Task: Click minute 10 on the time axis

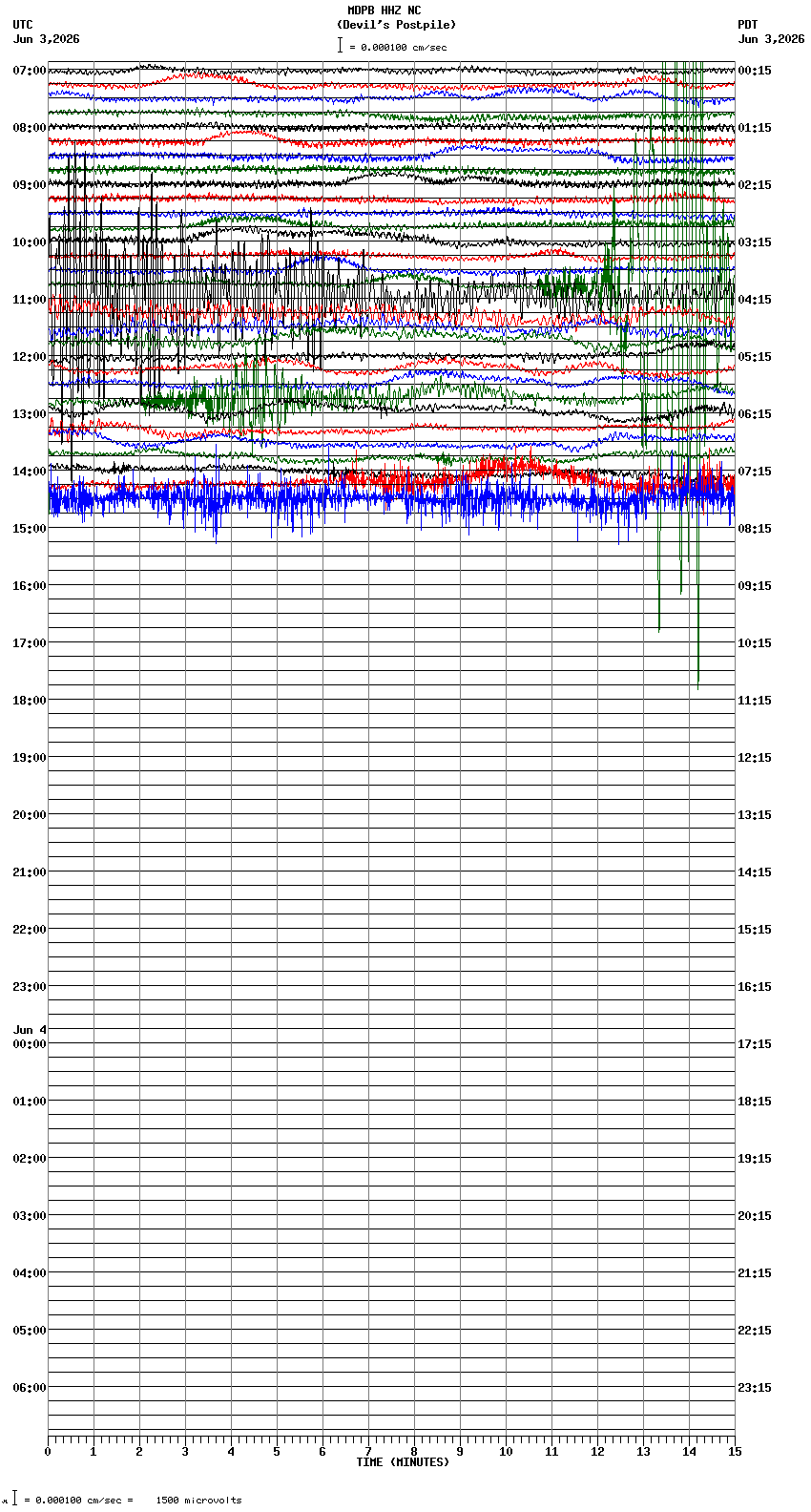Action: pos(506,1452)
